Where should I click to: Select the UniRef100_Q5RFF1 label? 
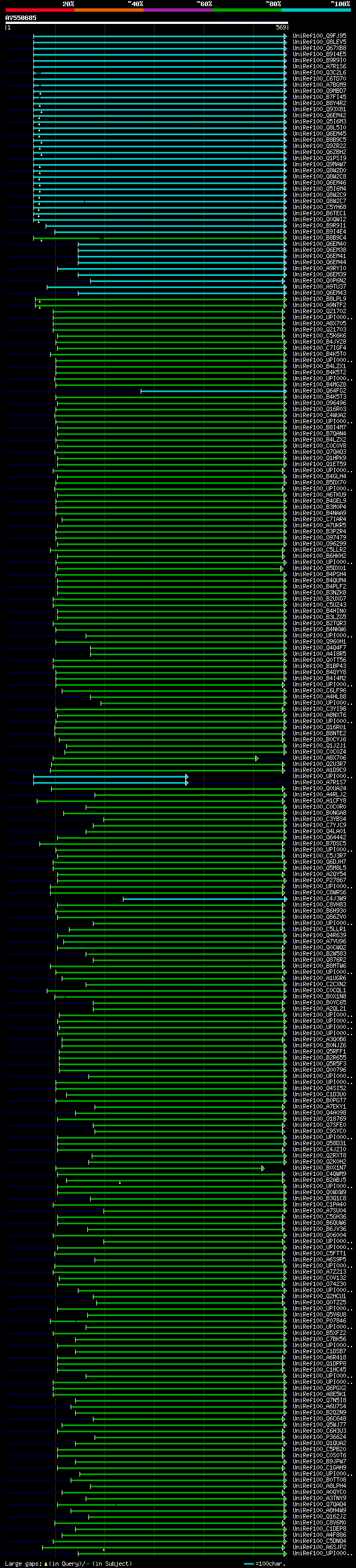tap(319, 1051)
